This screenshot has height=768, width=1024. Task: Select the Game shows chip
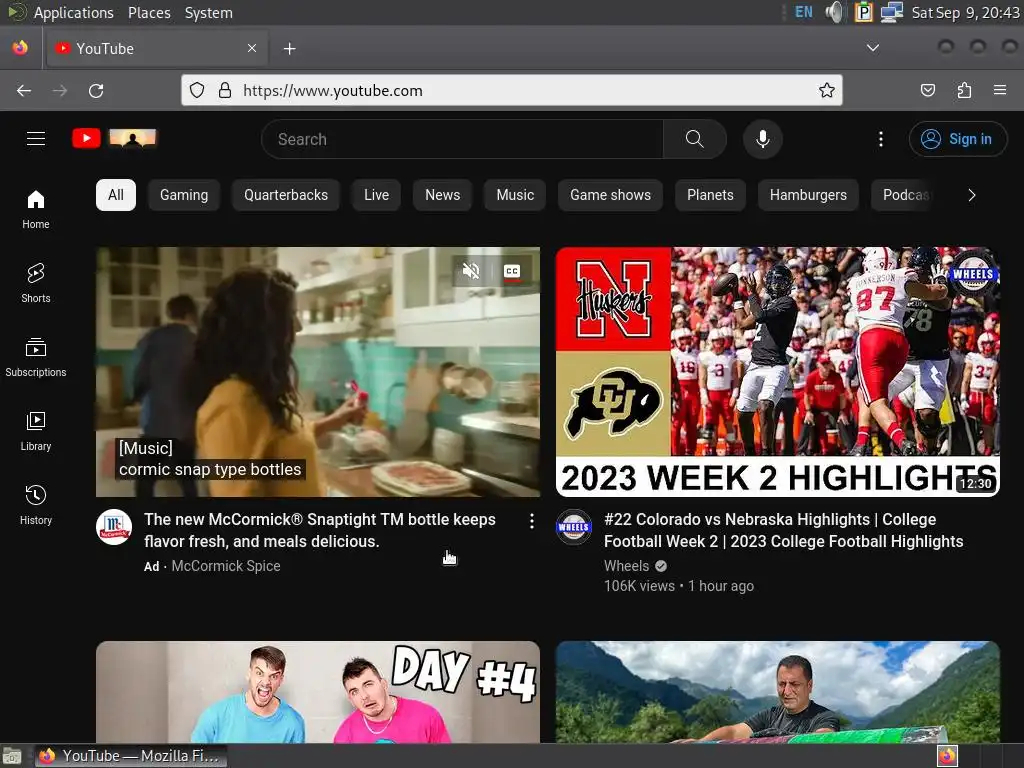(x=611, y=195)
